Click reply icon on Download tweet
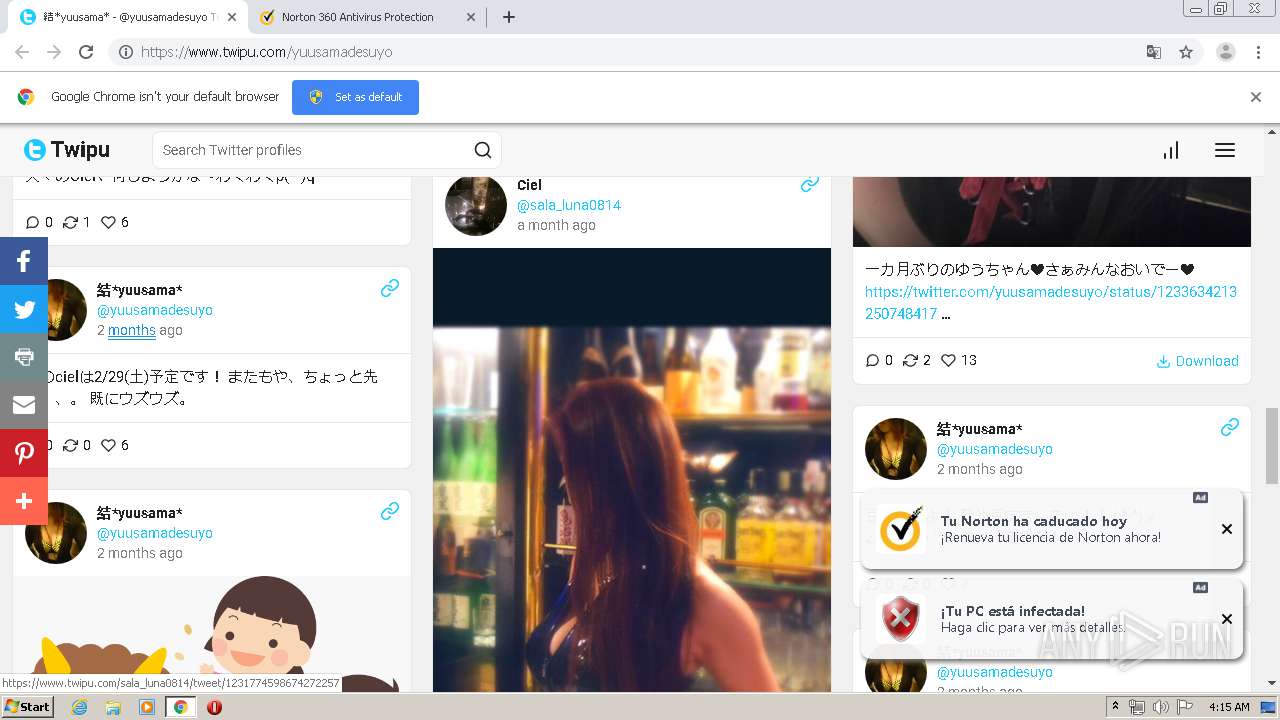Viewport: 1280px width, 720px height. pyautogui.click(x=872, y=361)
